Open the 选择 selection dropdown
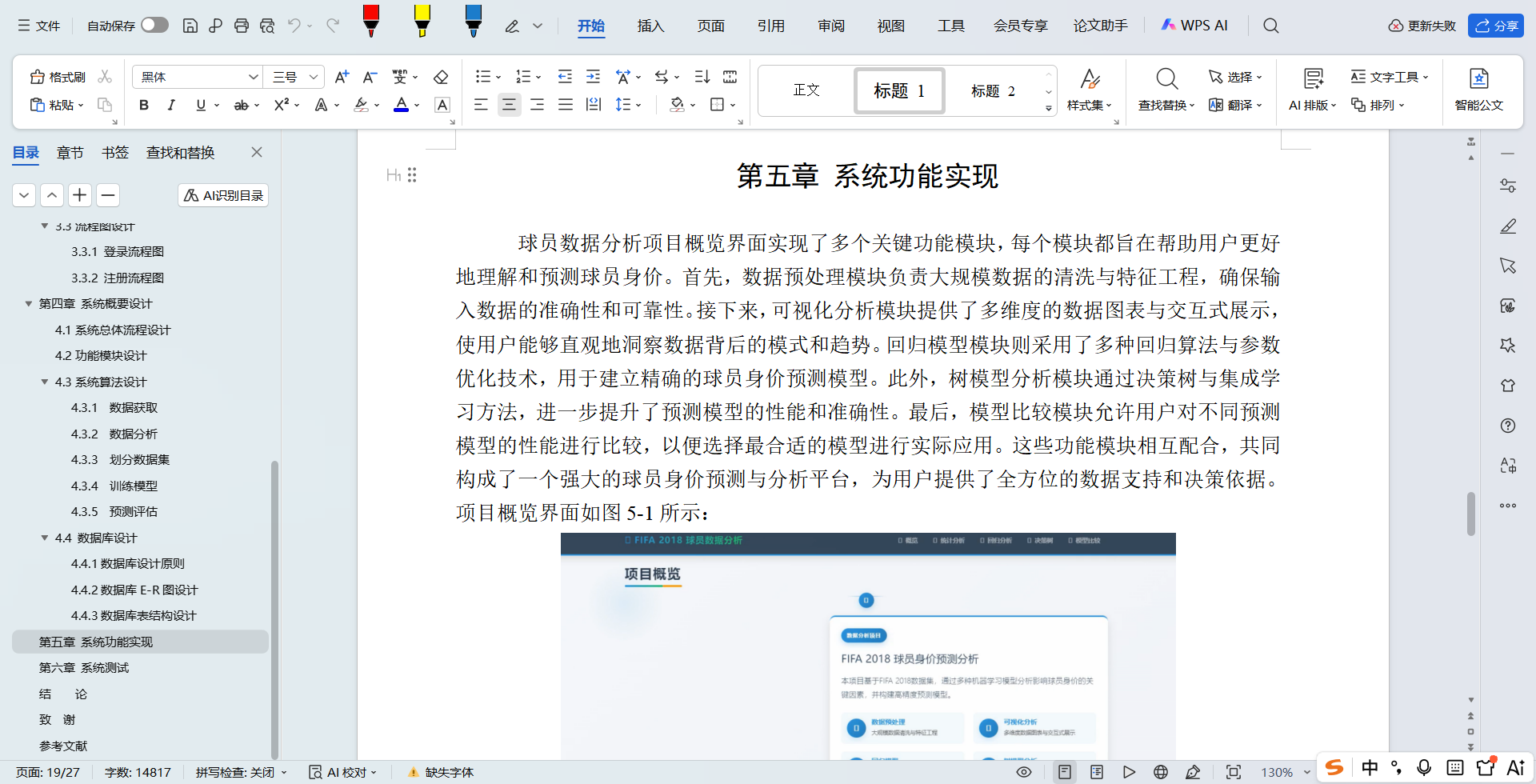Screen dimensions: 1536x784 pyautogui.click(x=1235, y=77)
